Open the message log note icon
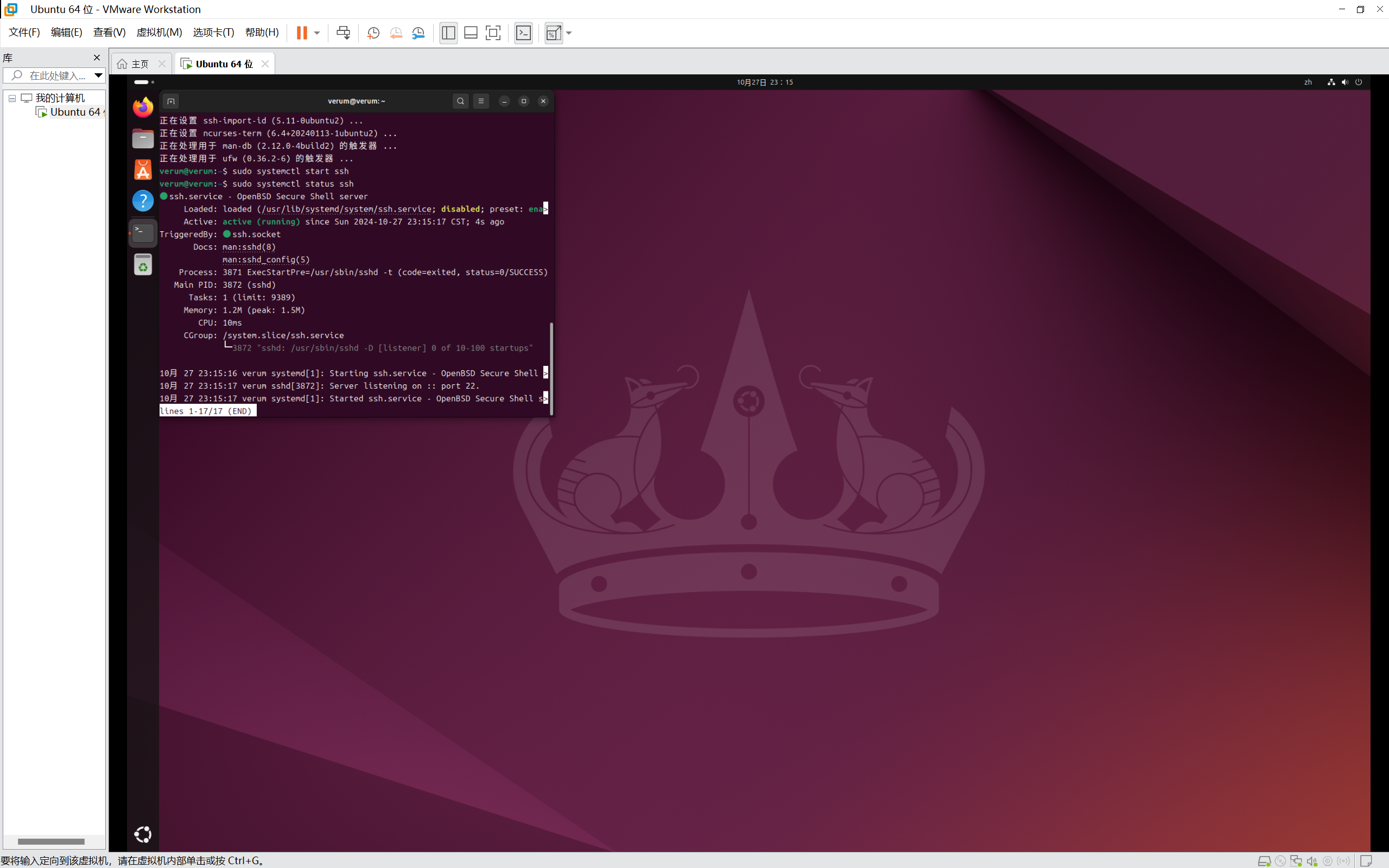The image size is (1389, 868). click(x=1366, y=860)
